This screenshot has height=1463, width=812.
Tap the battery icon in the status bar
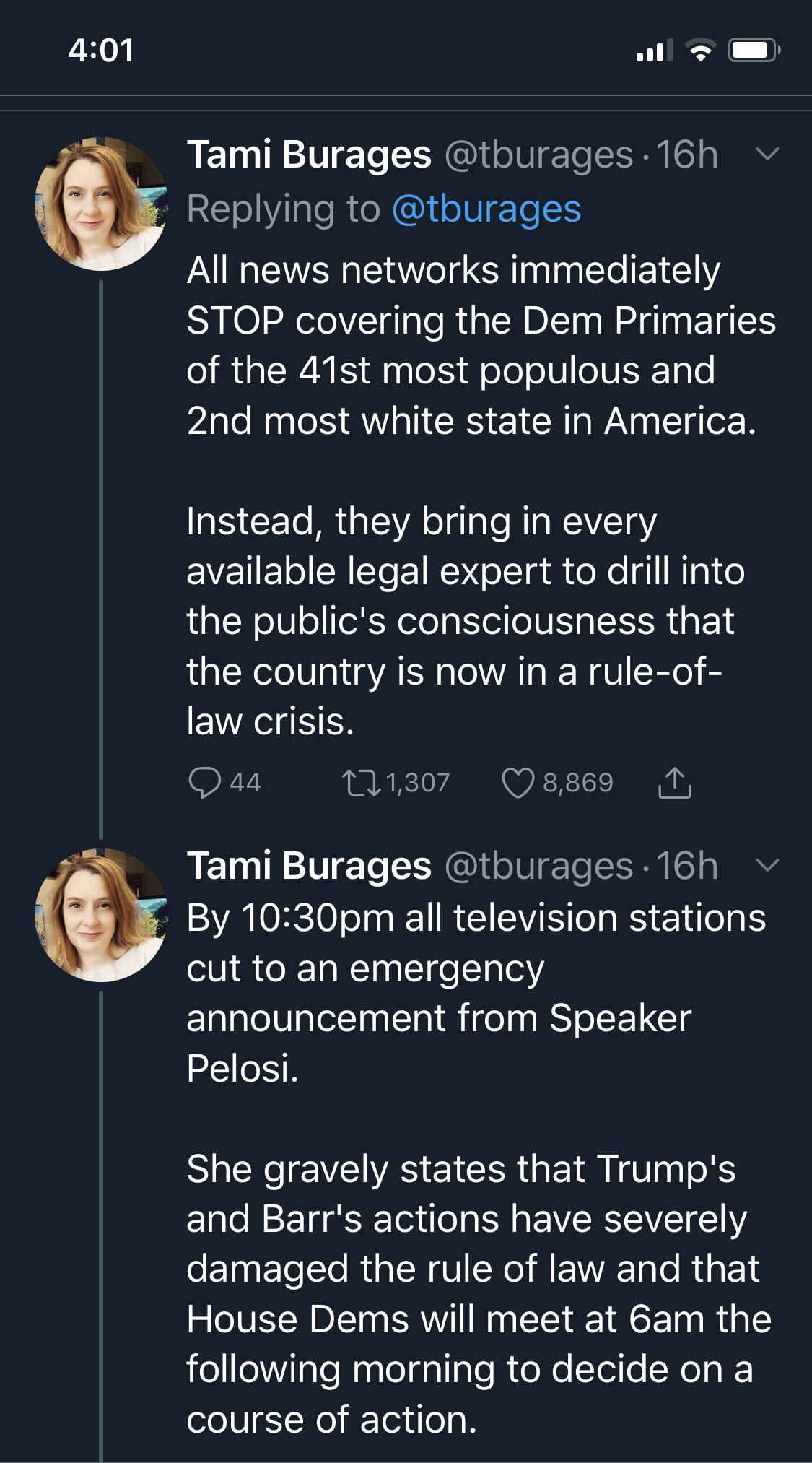click(753, 51)
